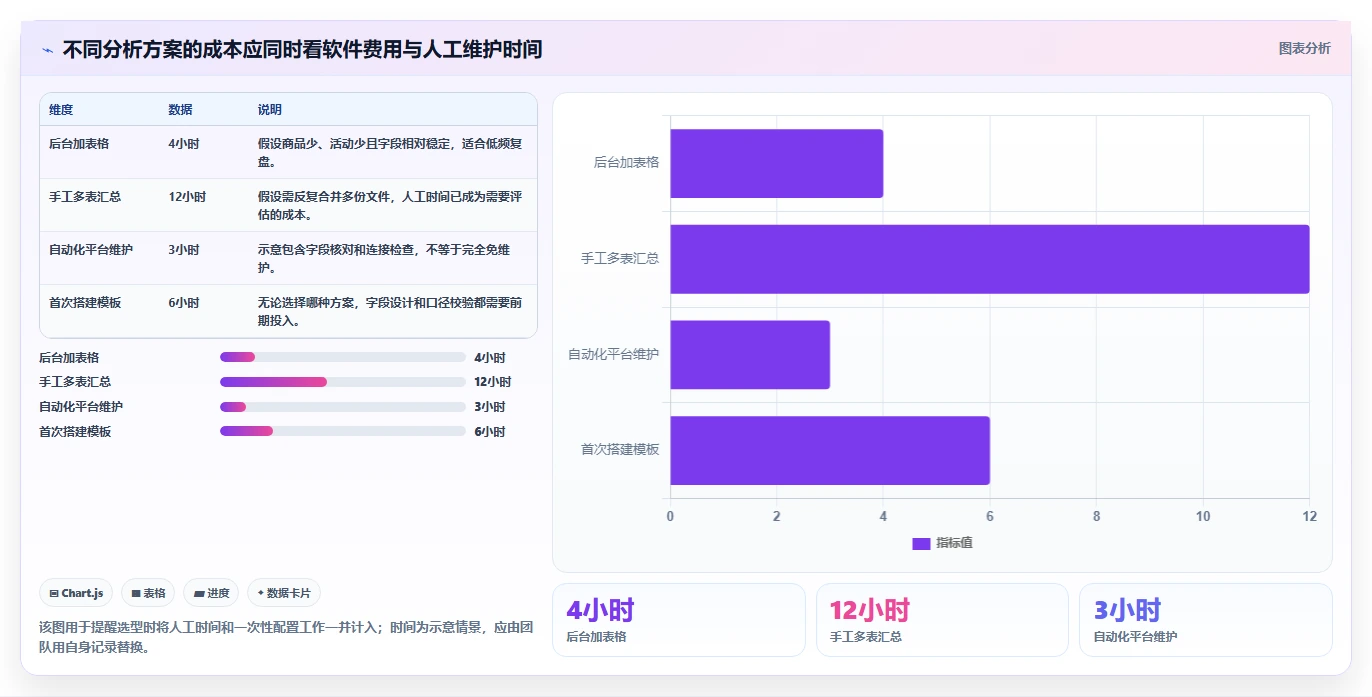This screenshot has width=1372, height=697.
Task: Click the 数据 column header
Action: (180, 110)
